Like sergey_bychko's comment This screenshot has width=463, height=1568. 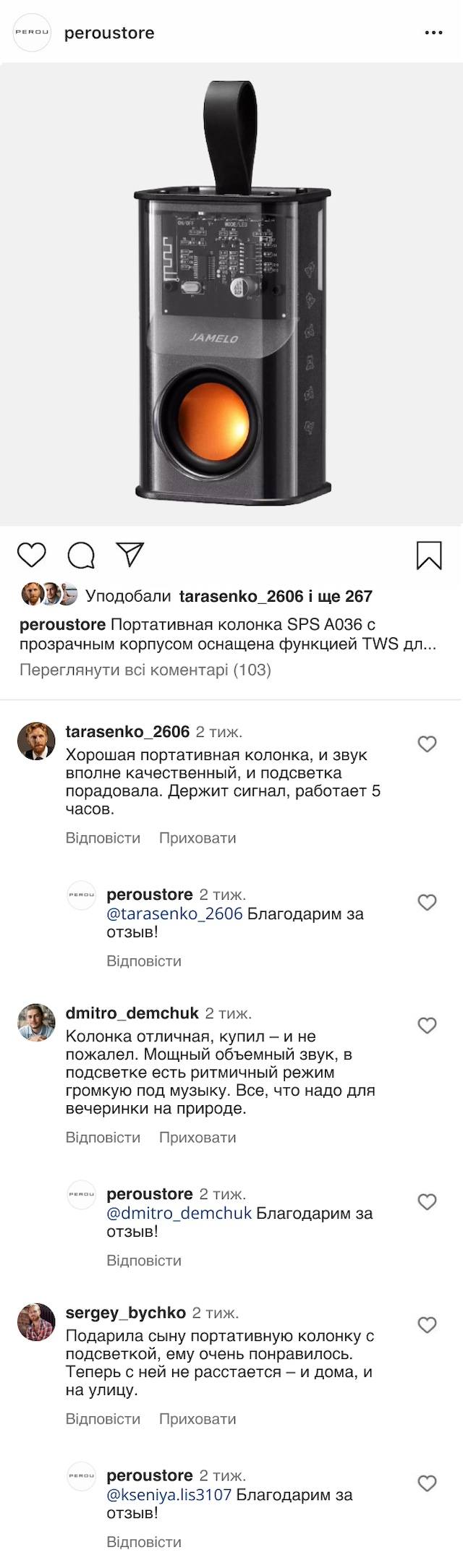coord(428,1324)
